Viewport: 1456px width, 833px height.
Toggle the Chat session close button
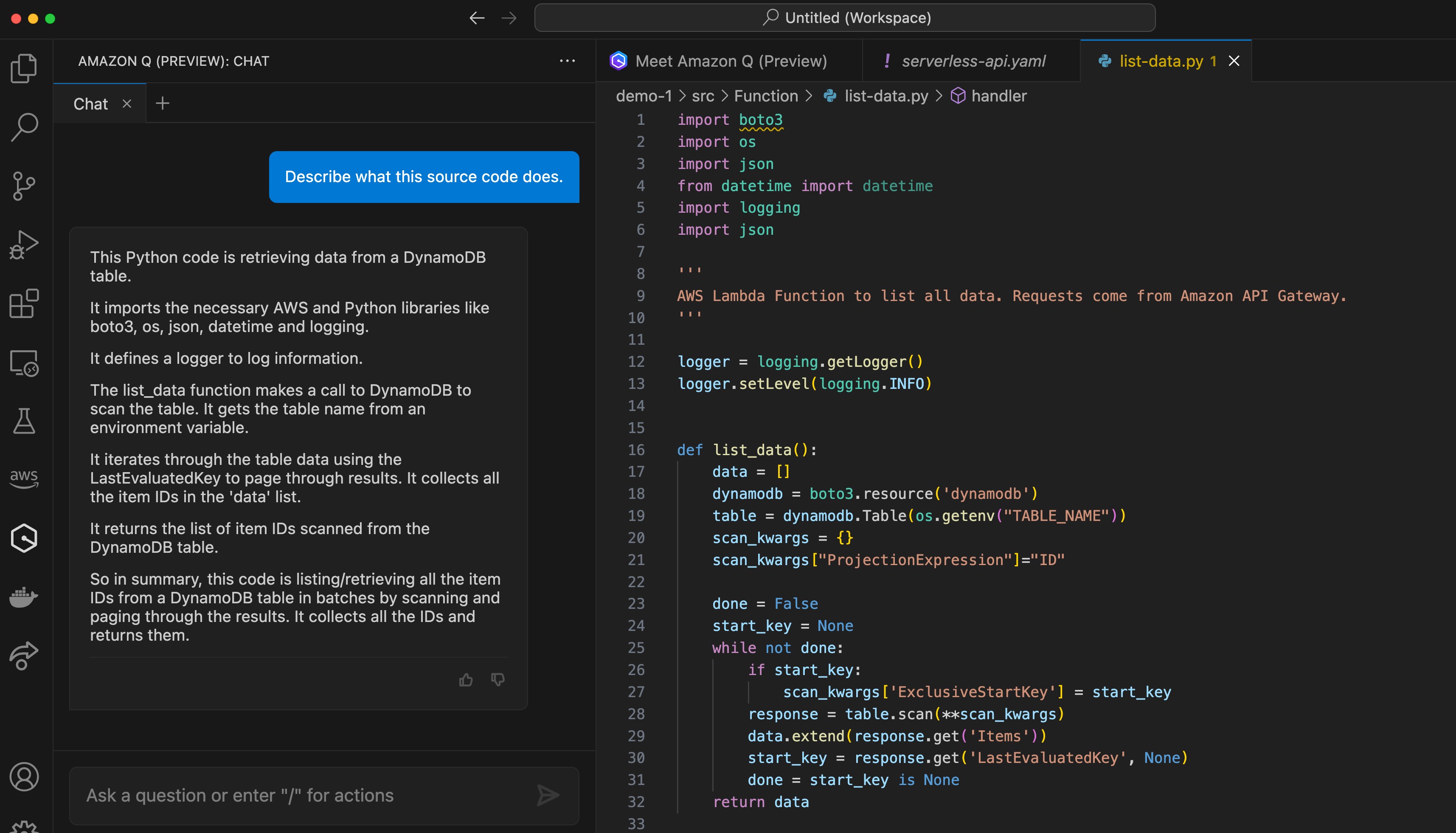pos(126,104)
